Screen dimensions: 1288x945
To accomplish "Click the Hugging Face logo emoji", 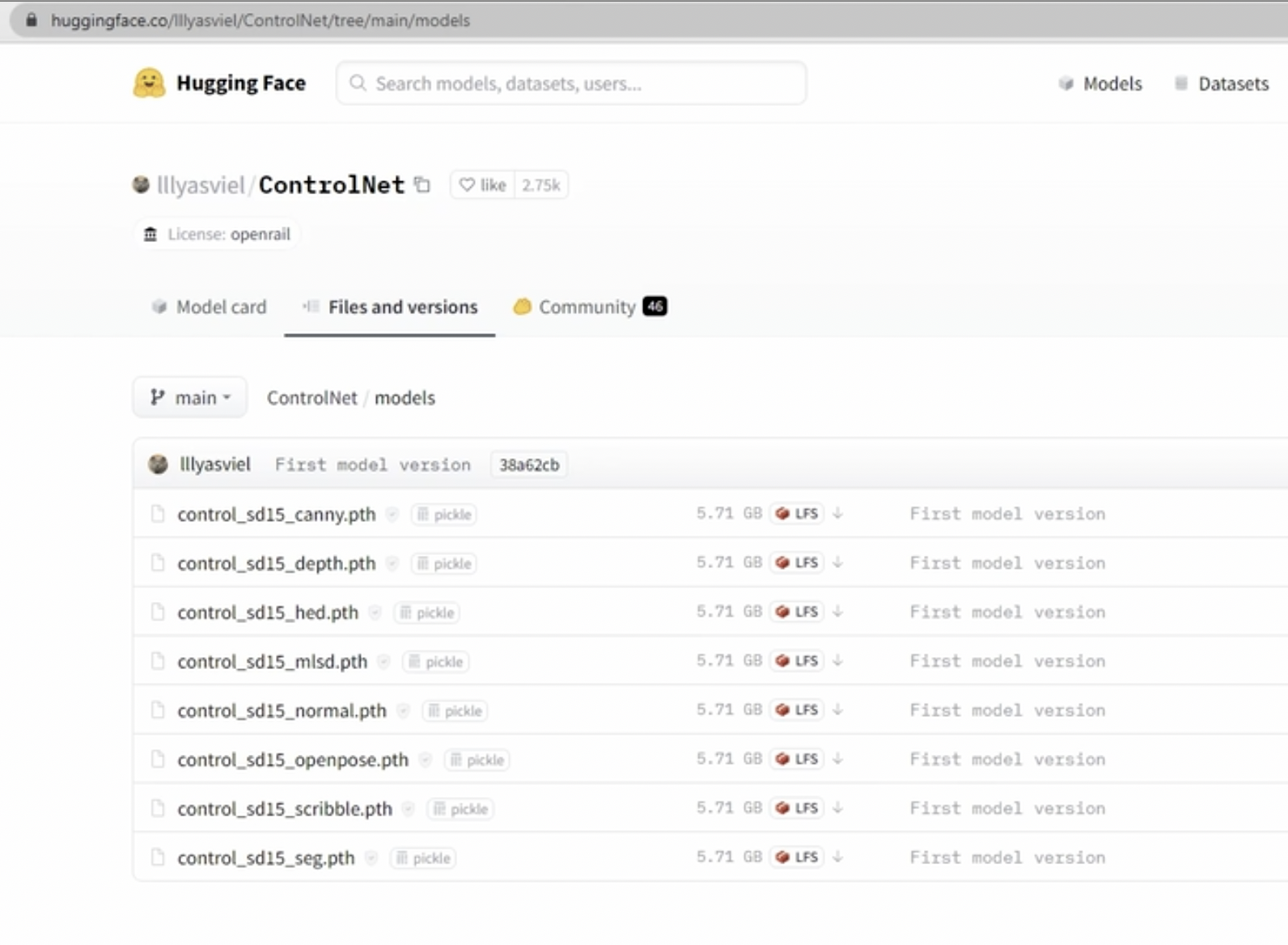I will point(149,83).
